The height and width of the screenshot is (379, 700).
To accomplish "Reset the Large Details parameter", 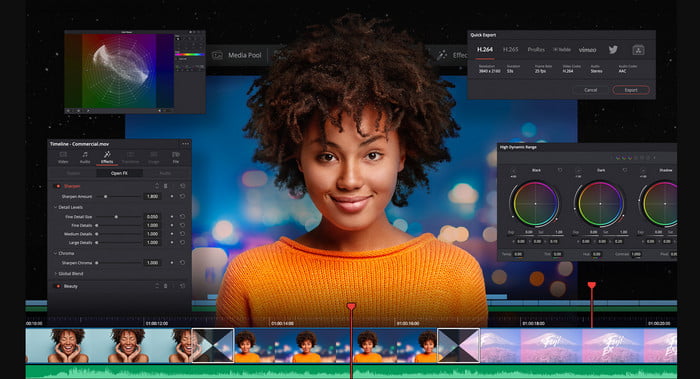I will pos(182,242).
